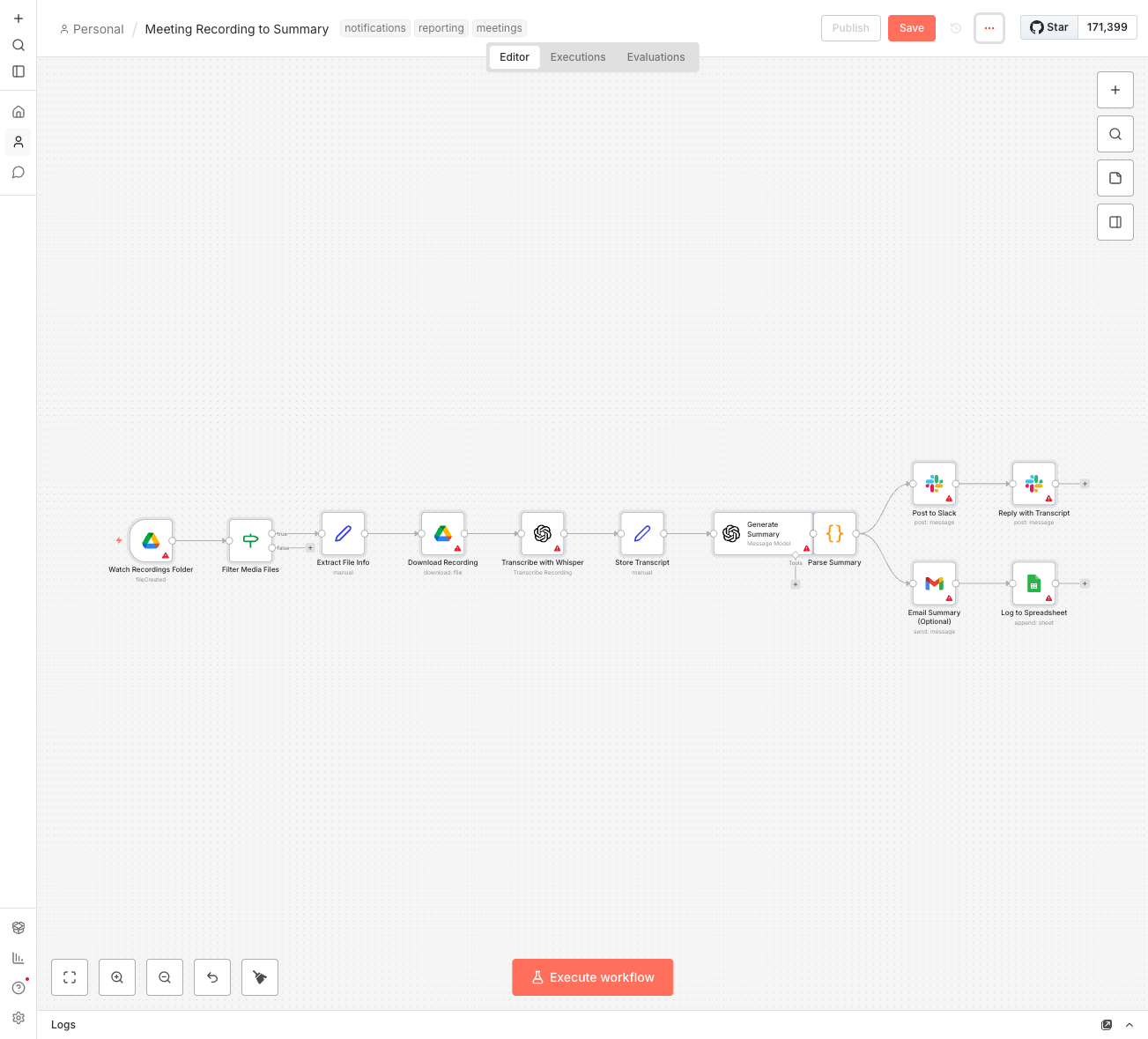Click the Execute workflow button
Viewport: 1148px width, 1039px height.
(x=593, y=977)
